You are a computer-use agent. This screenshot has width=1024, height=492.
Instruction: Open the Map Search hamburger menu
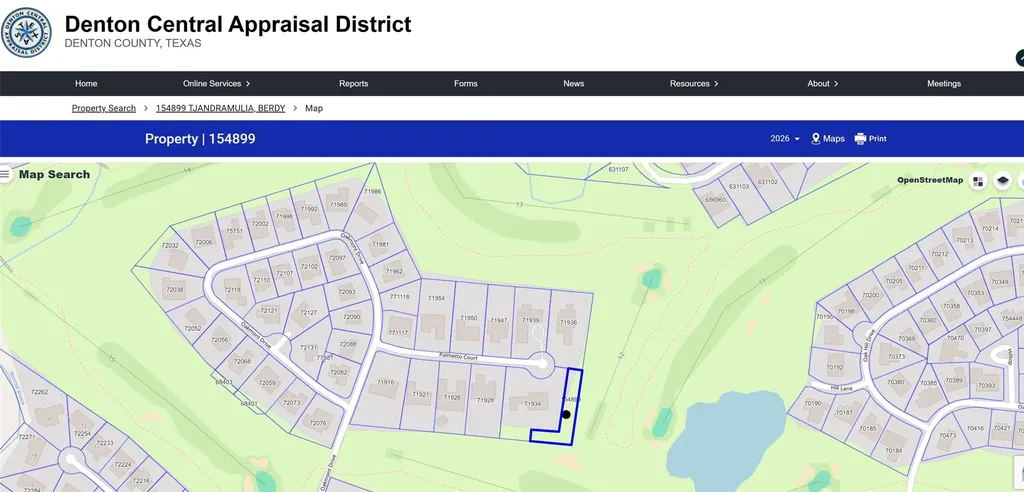coord(5,174)
